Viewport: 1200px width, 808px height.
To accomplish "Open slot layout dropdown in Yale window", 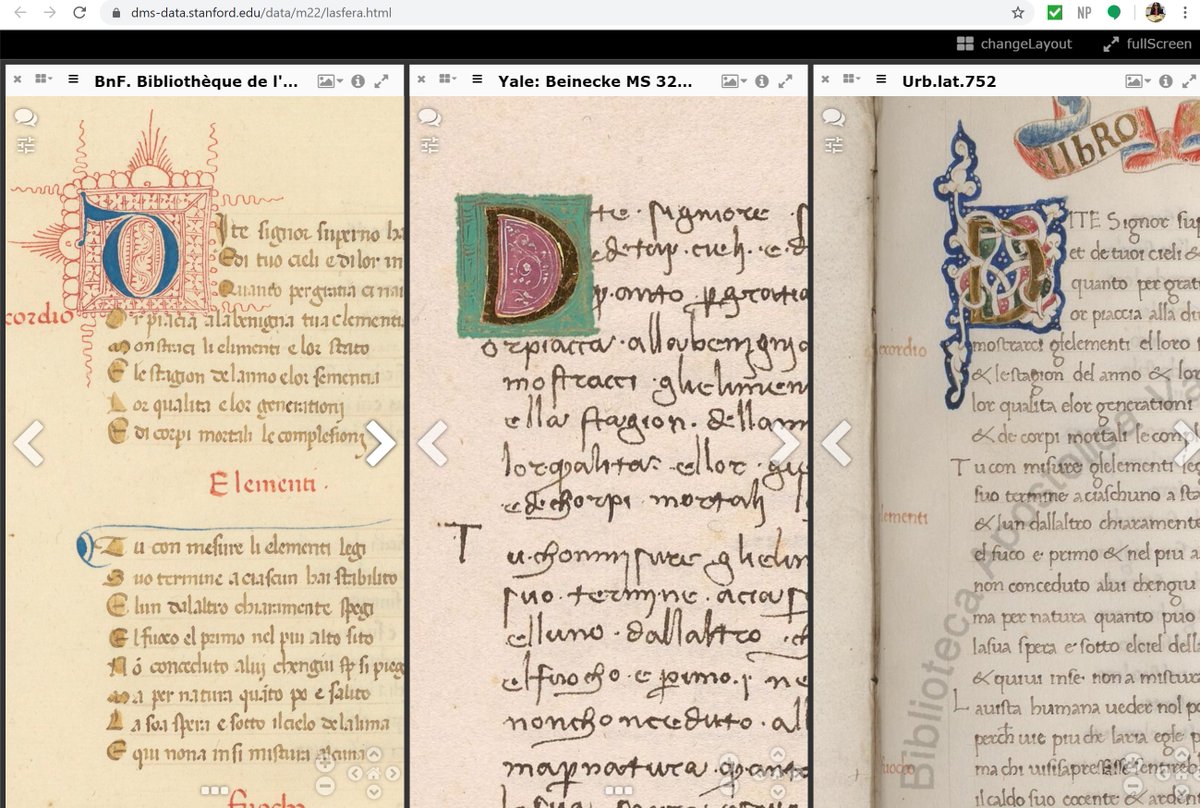I will pyautogui.click(x=449, y=80).
